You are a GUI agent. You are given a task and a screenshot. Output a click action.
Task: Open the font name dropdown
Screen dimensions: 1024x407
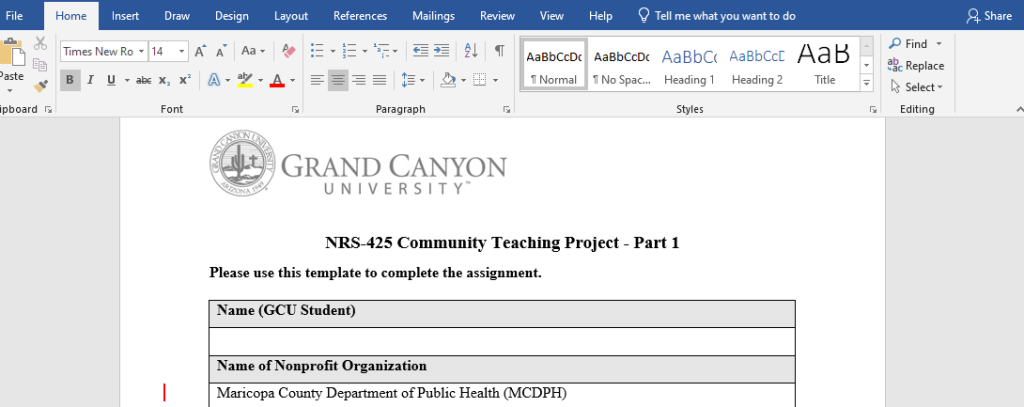[141, 51]
